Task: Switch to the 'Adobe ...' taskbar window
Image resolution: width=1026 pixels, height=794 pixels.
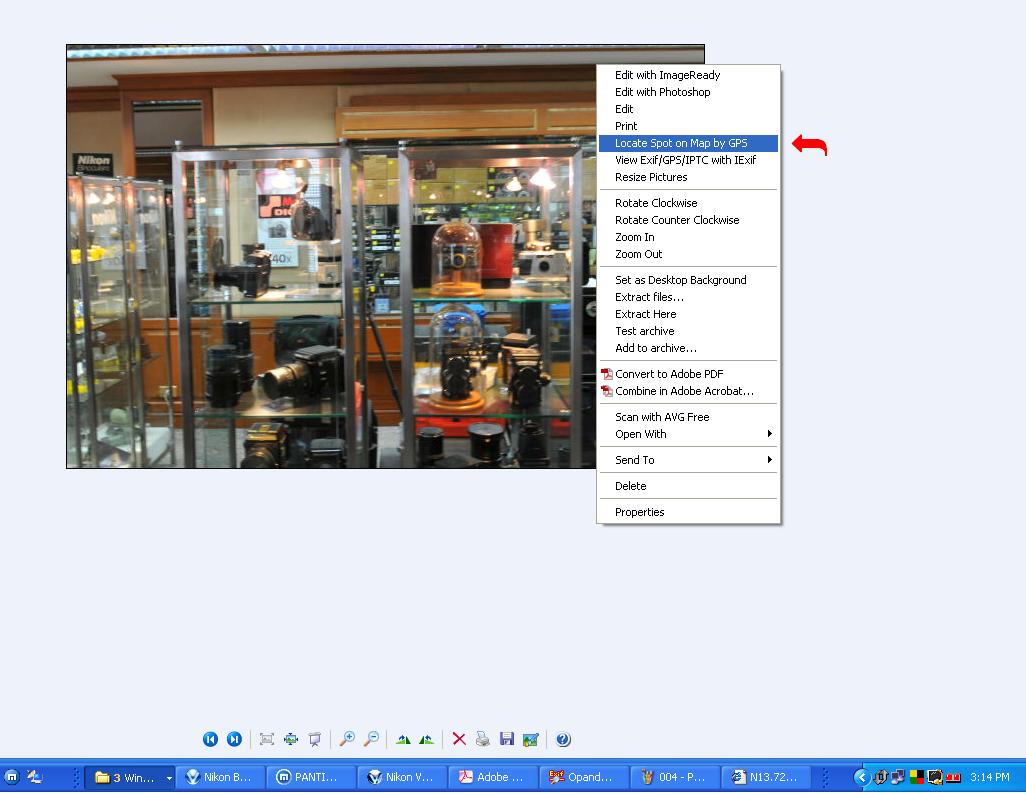Action: [x=494, y=777]
